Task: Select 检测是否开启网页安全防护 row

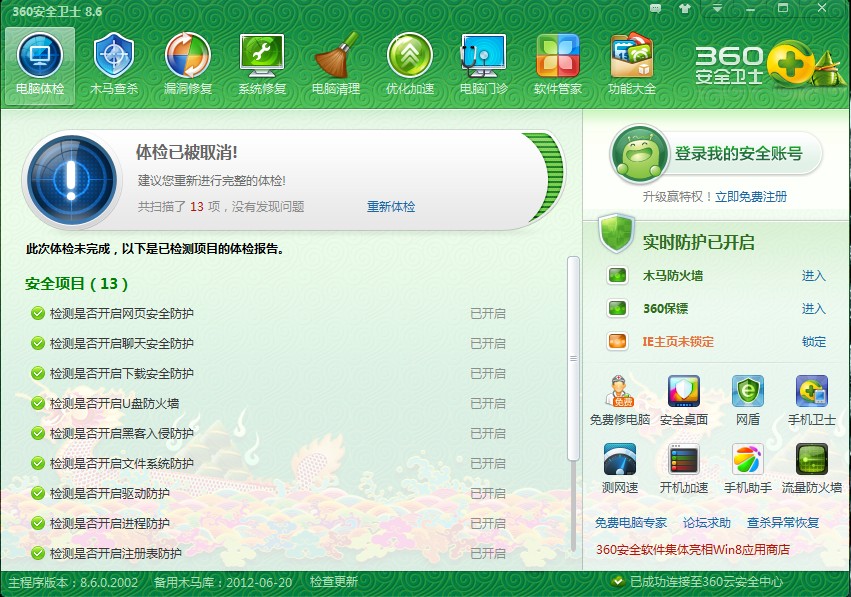Action: (x=268, y=314)
